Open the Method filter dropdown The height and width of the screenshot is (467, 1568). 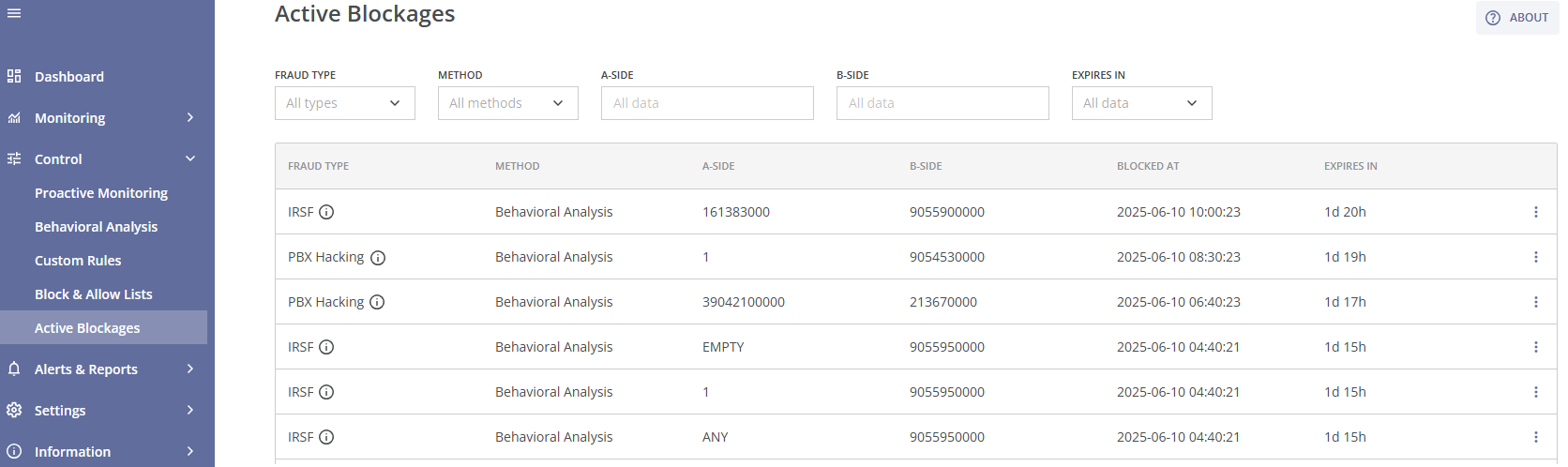pos(507,103)
